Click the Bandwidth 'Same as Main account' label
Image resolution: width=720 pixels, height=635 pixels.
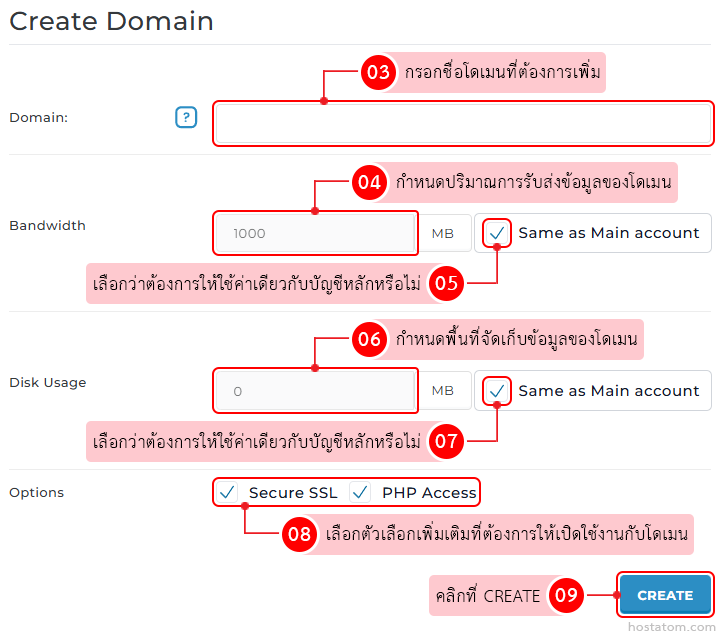(x=608, y=233)
